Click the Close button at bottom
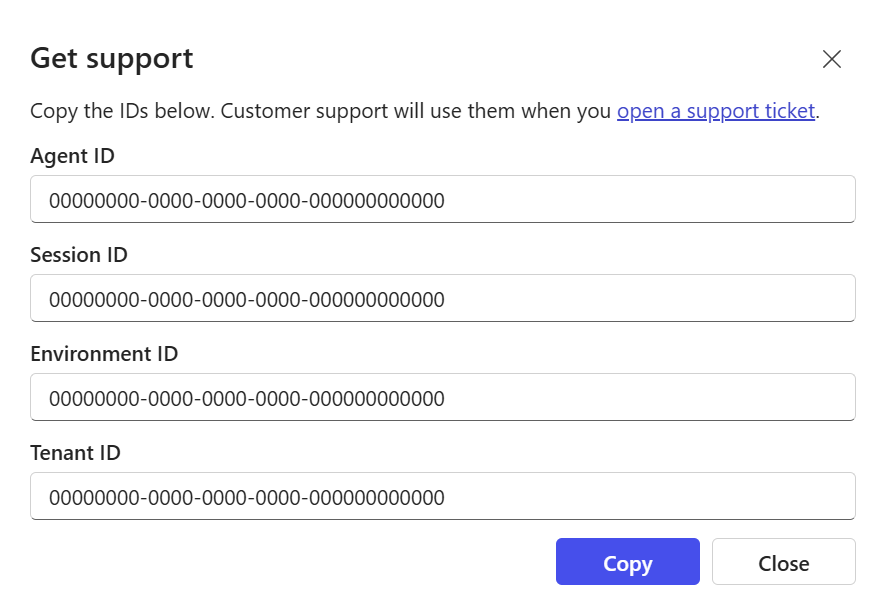Screen dimensions: 886x614 point(783,562)
